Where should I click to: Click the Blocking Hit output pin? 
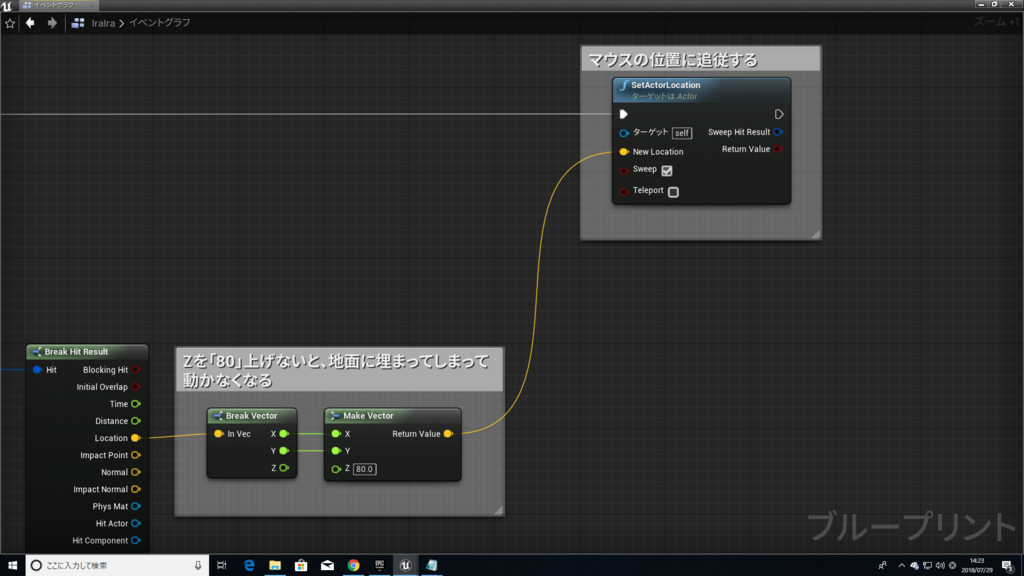pyautogui.click(x=135, y=370)
